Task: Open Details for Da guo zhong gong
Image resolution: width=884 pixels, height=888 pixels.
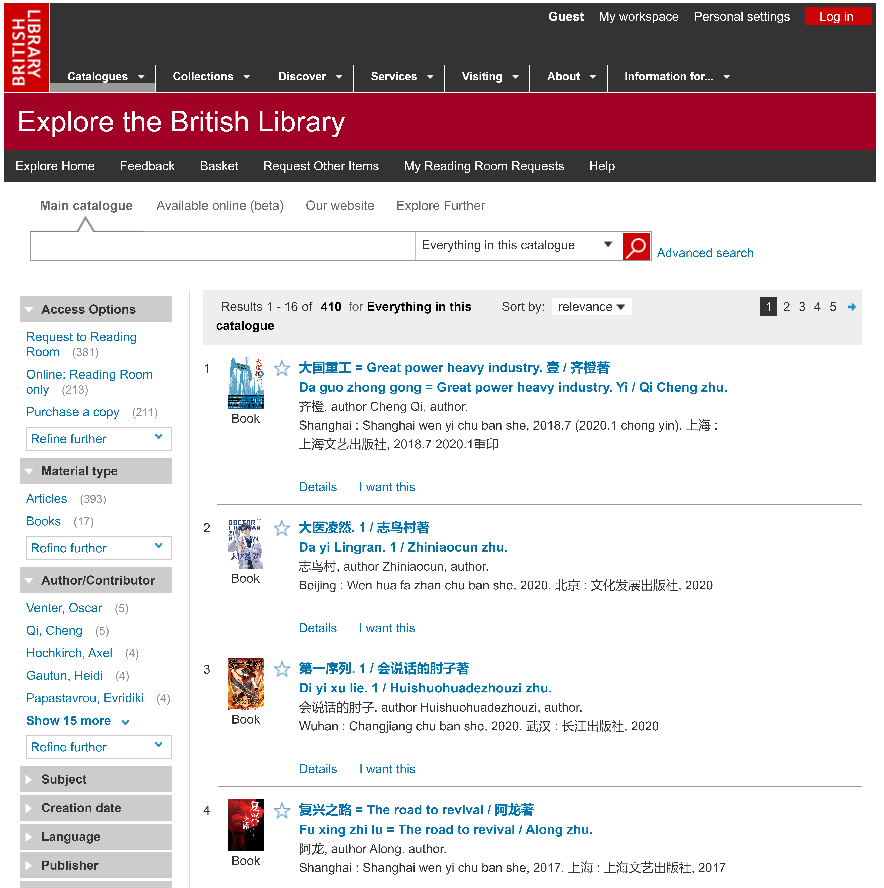Action: tap(318, 487)
